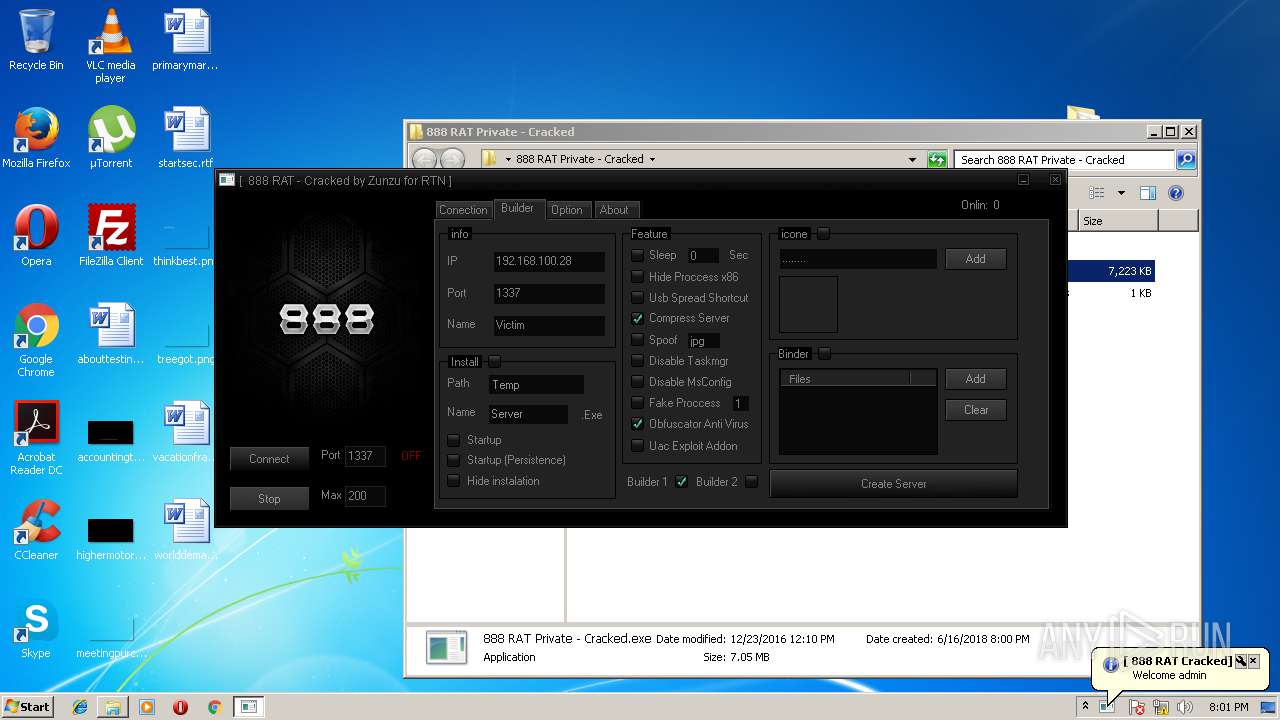Click the Connect button
1280x720 pixels.
click(x=269, y=459)
